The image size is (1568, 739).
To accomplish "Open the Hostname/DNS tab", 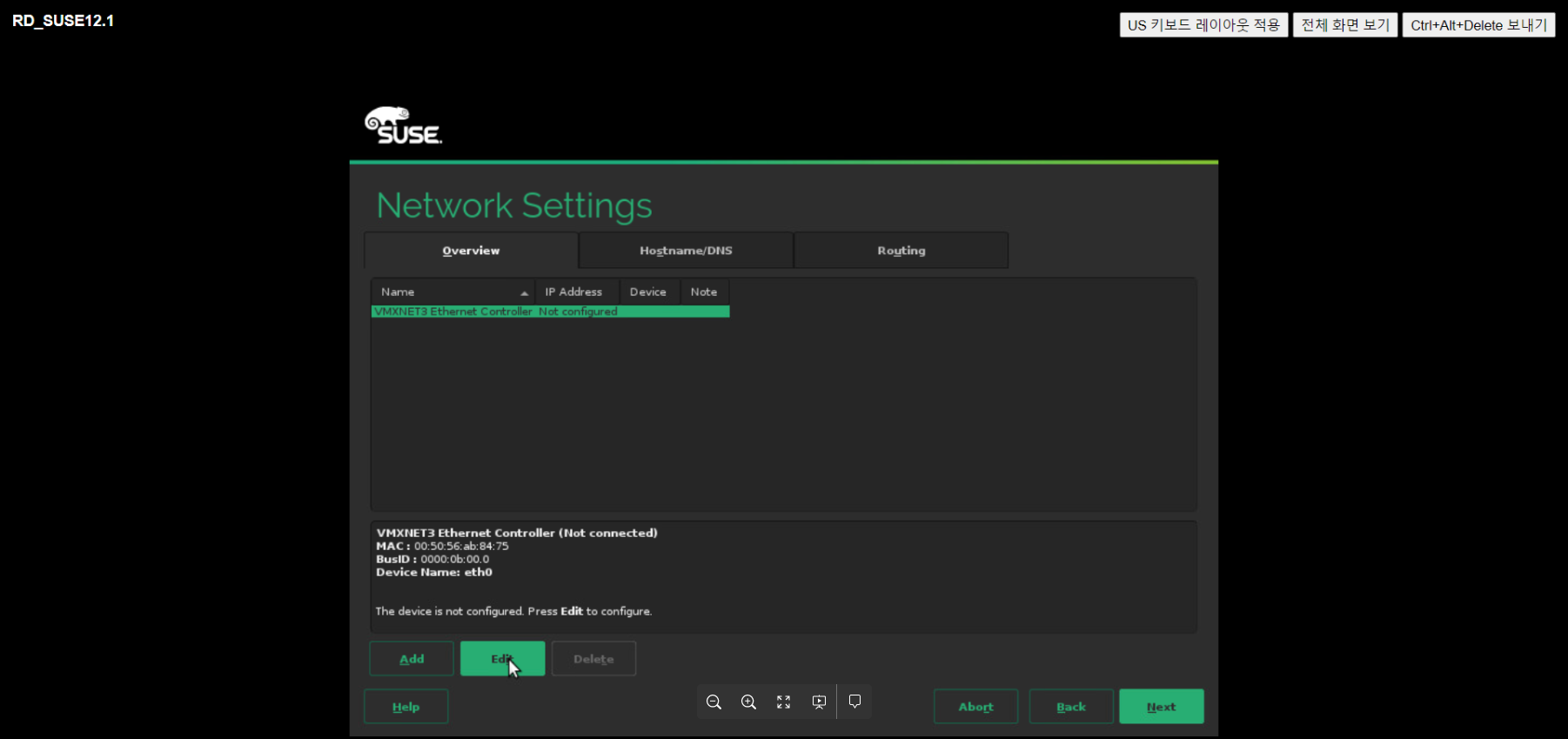I will 686,250.
